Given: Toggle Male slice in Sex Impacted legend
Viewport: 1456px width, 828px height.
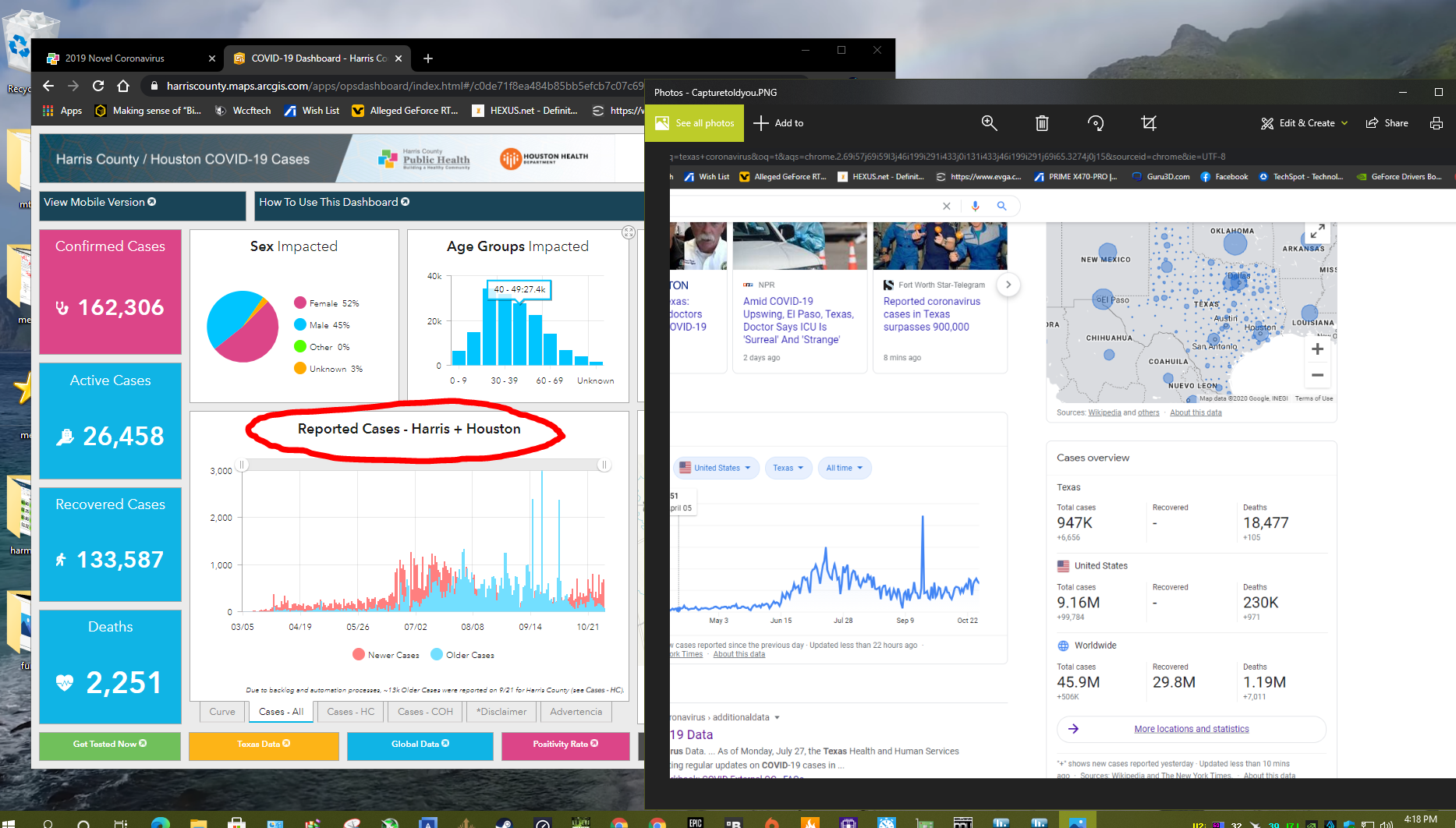Looking at the screenshot, I should [x=322, y=325].
